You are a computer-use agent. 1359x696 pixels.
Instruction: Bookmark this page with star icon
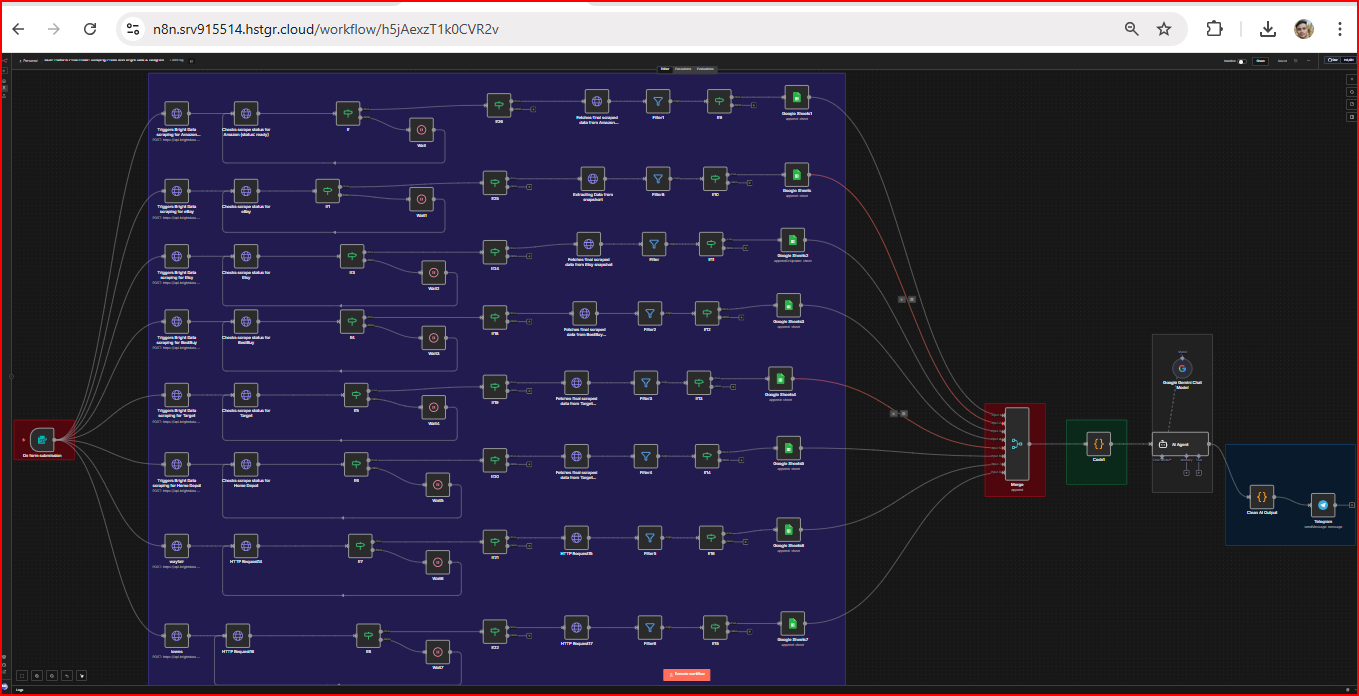(x=1164, y=29)
